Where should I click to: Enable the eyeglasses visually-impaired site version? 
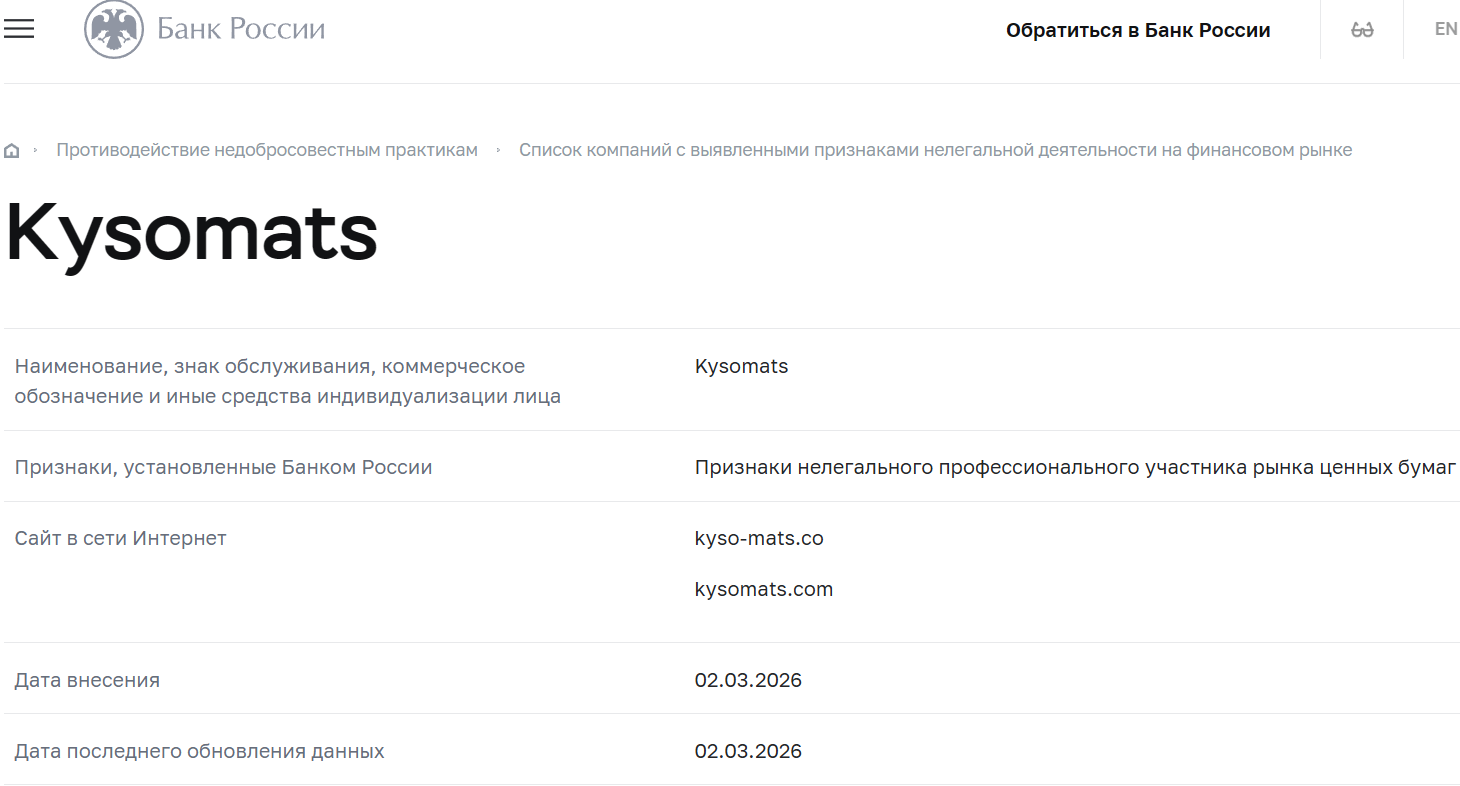(x=1361, y=29)
